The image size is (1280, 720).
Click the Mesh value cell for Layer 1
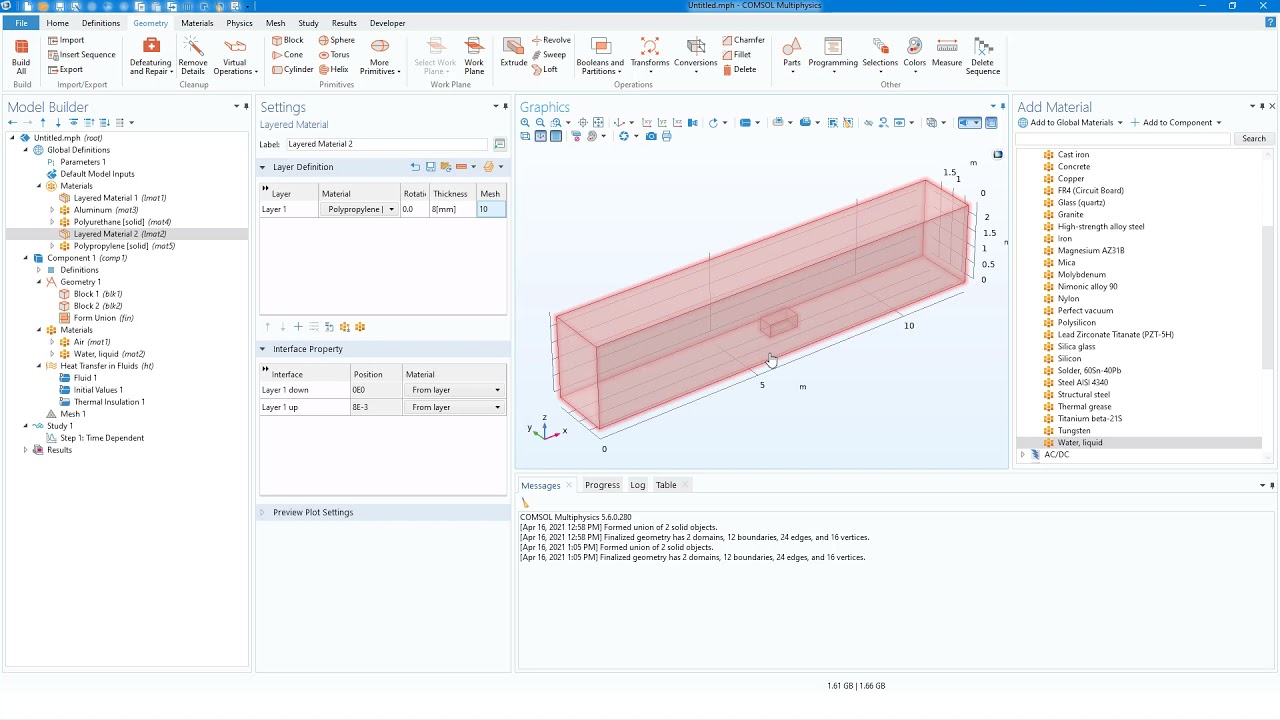point(491,209)
